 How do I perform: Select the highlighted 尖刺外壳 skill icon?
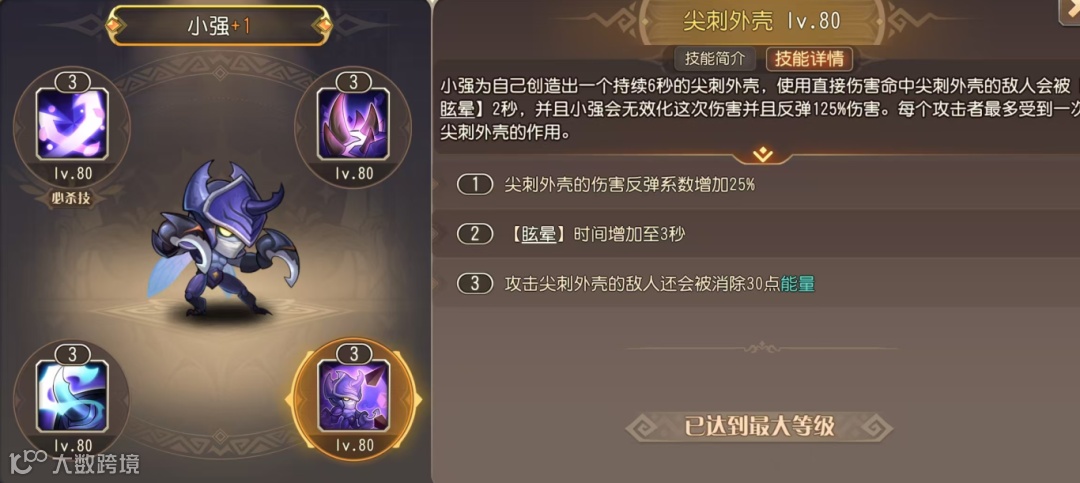[353, 397]
